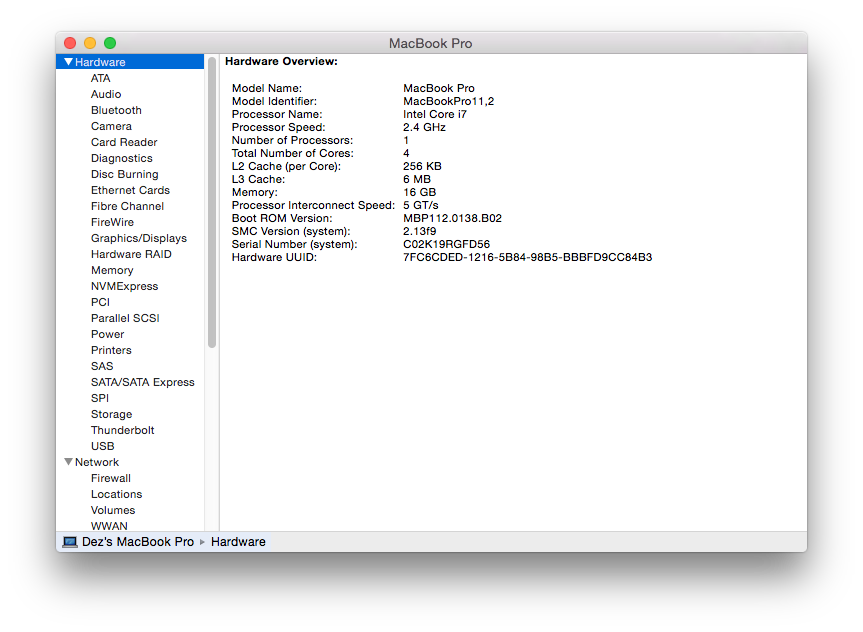Screen dimensions: 863x632
Task: Click the Intel Core i7 value
Action: 435,114
